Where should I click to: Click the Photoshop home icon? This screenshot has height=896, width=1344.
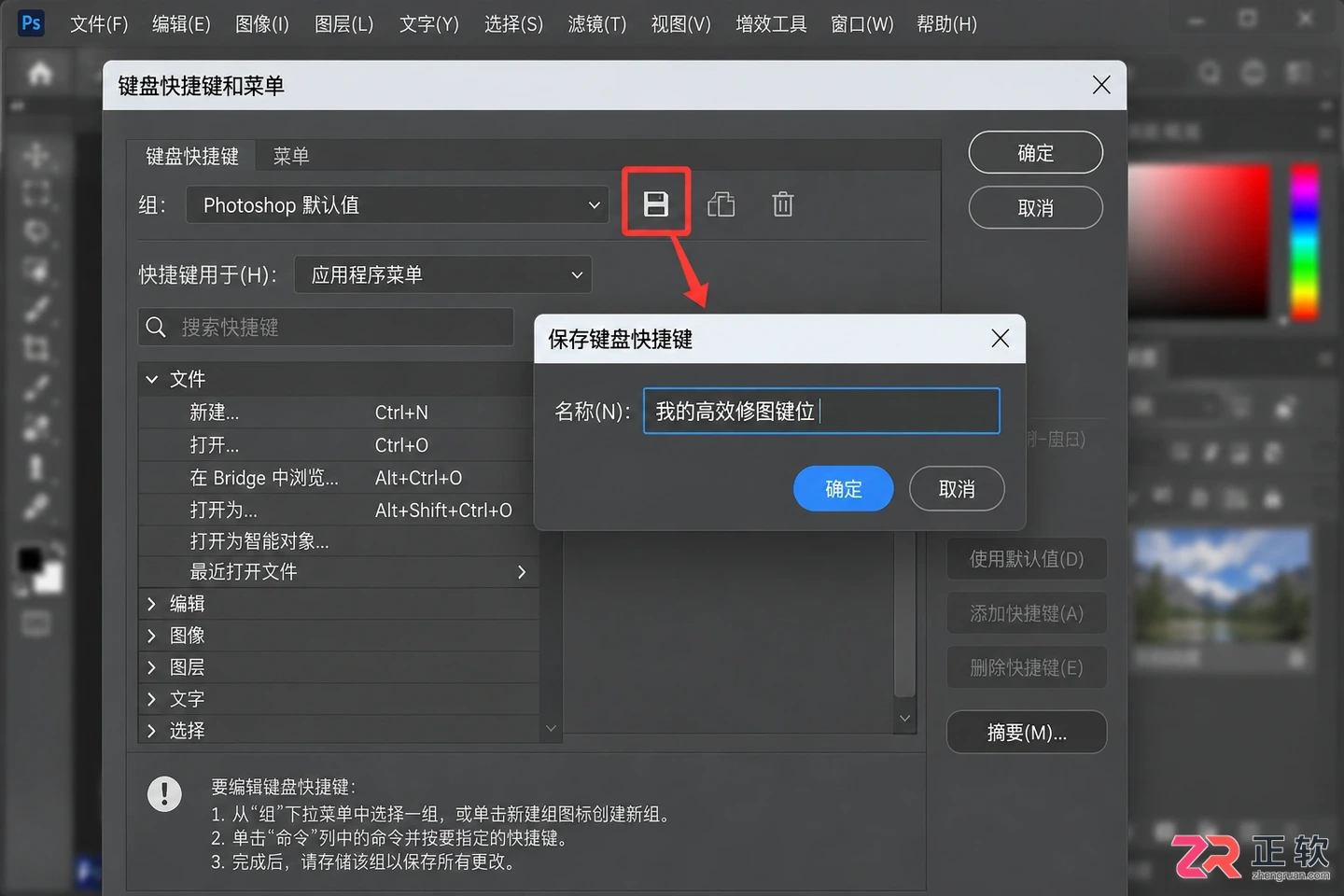40,73
